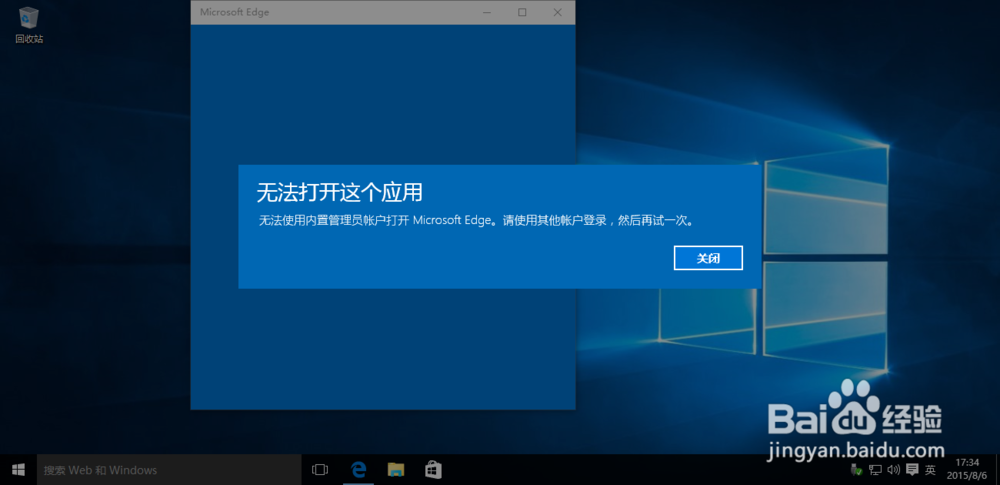
Task: Open the Action Center notification icon
Action: (x=912, y=470)
